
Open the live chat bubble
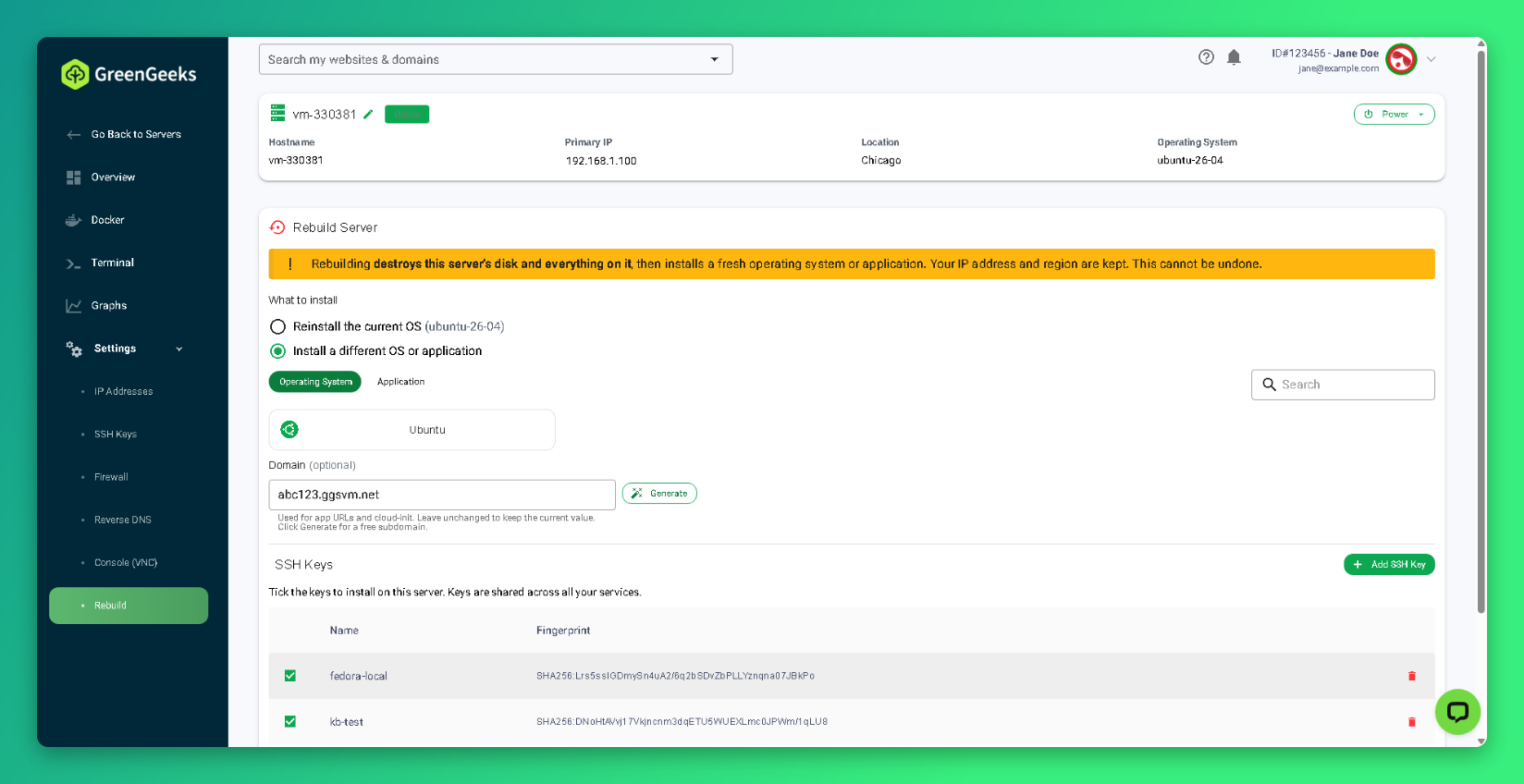pos(1457,712)
